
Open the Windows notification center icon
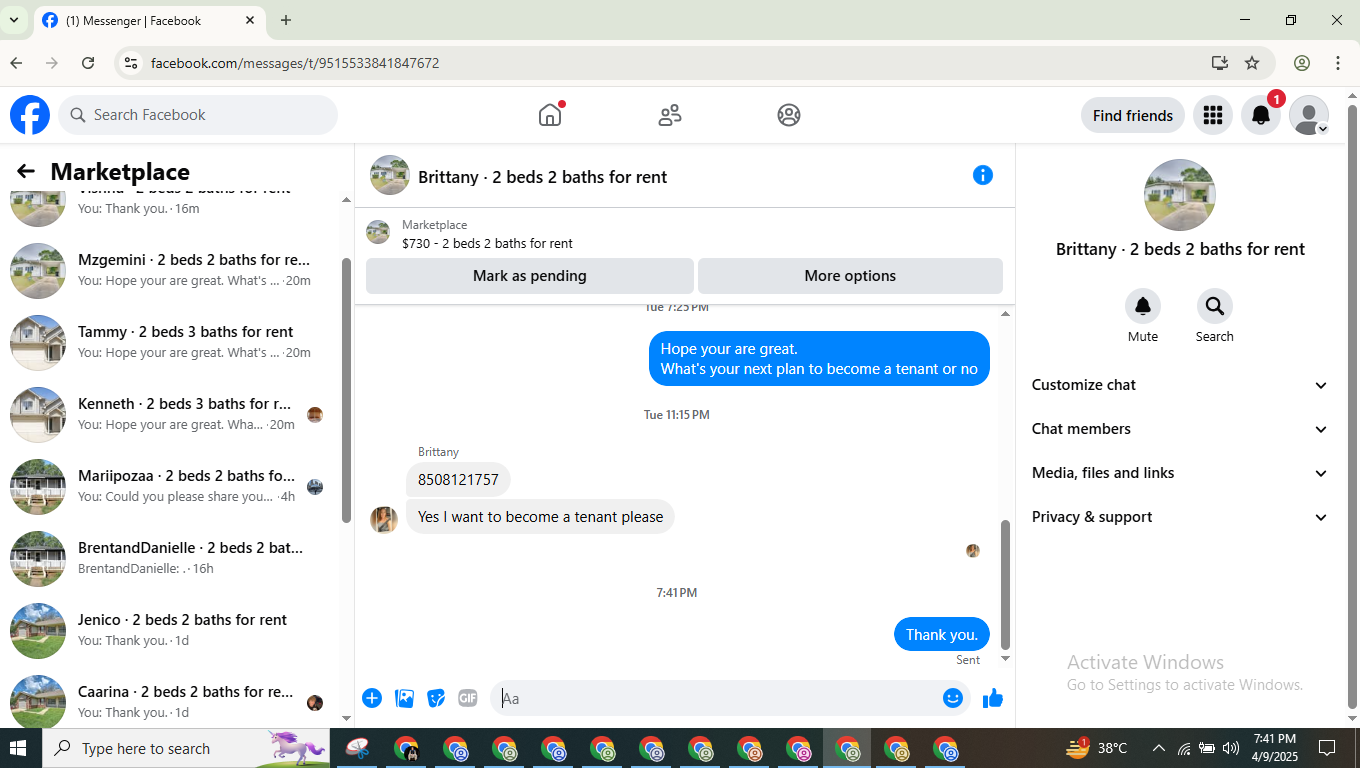click(x=1327, y=748)
